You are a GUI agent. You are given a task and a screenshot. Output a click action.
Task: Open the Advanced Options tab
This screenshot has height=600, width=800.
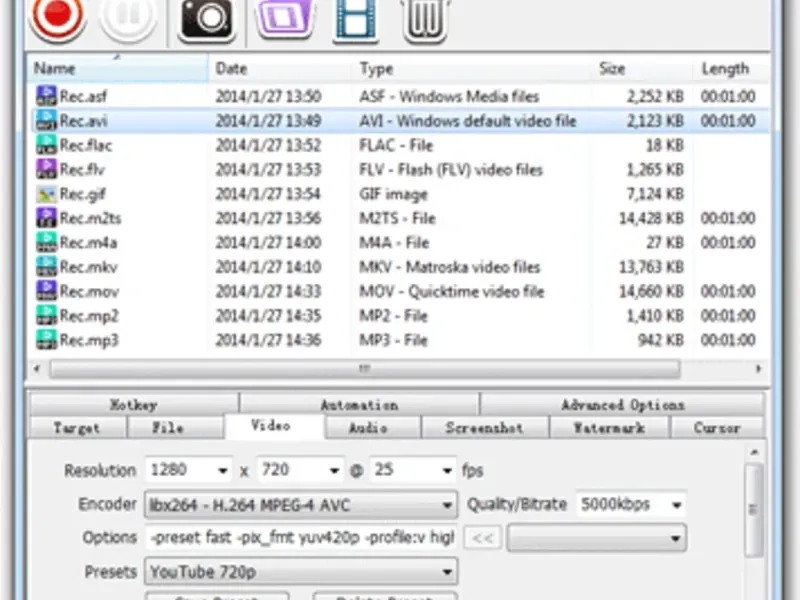(622, 405)
